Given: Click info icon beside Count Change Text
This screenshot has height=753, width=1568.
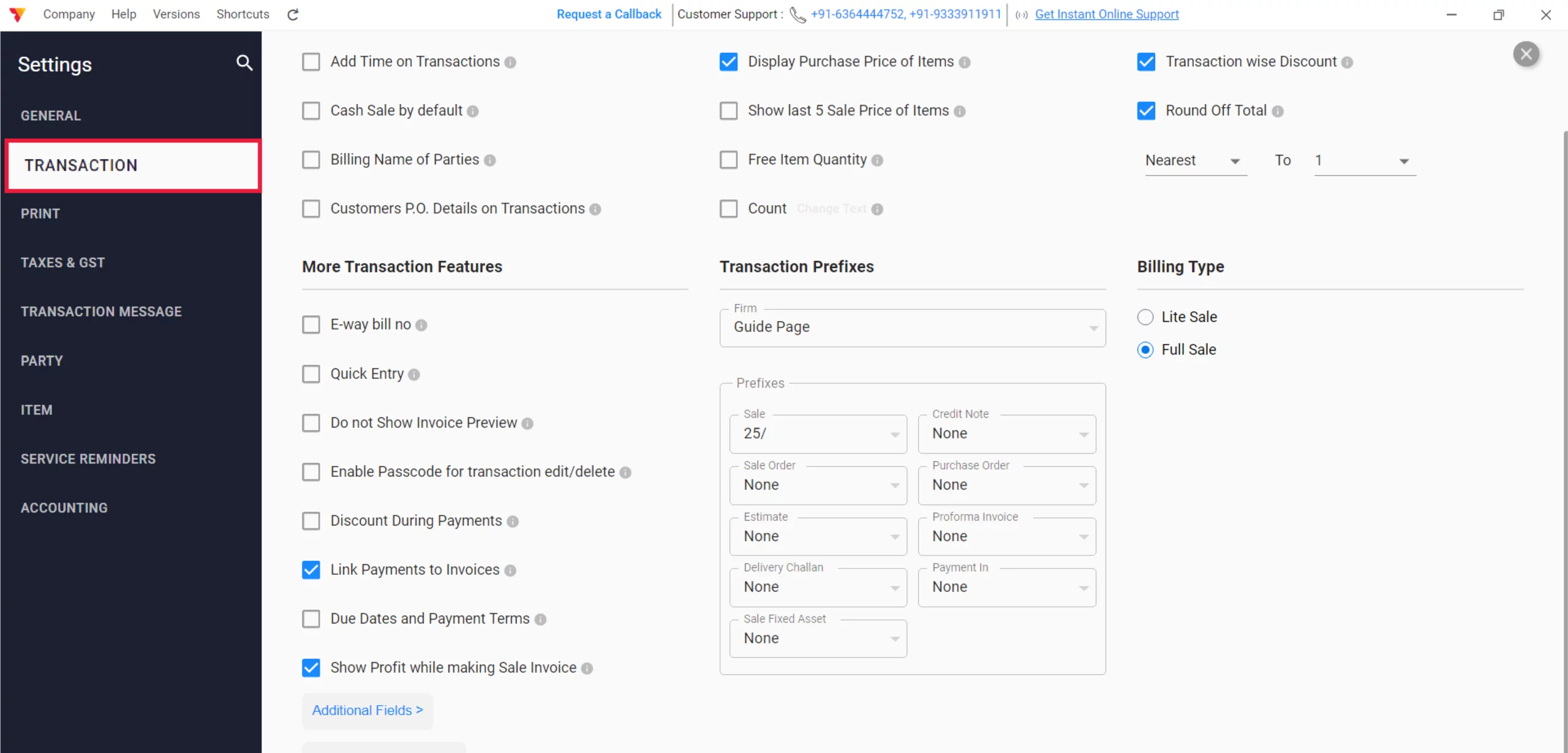Looking at the screenshot, I should pos(877,209).
